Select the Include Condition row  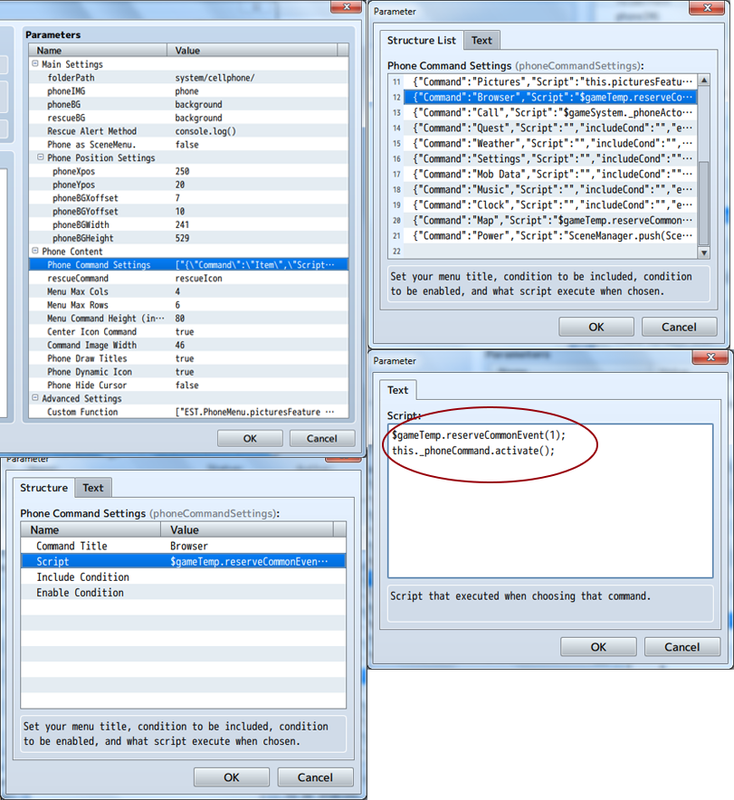pyautogui.click(x=183, y=577)
